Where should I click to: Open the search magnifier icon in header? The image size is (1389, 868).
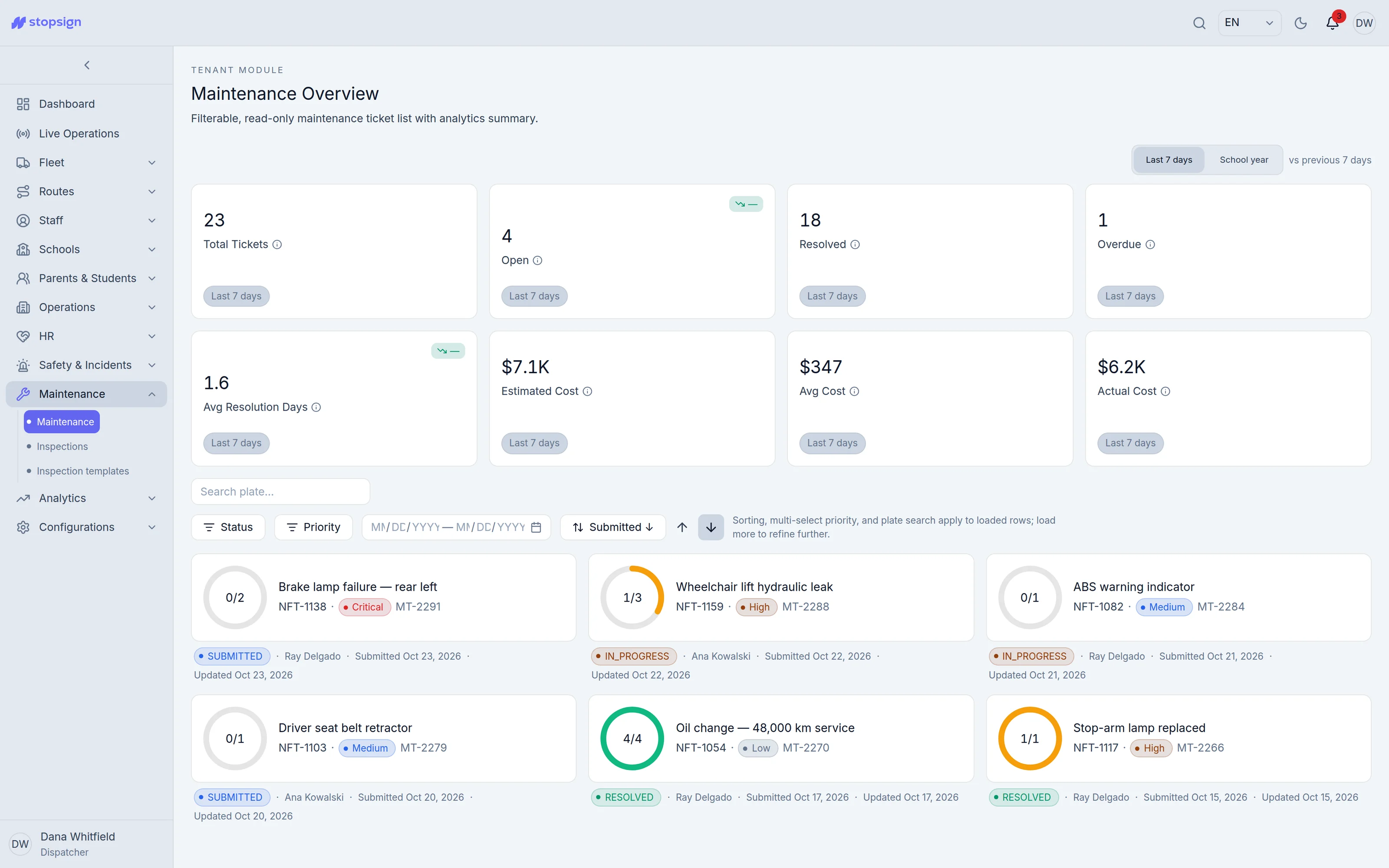tap(1199, 23)
